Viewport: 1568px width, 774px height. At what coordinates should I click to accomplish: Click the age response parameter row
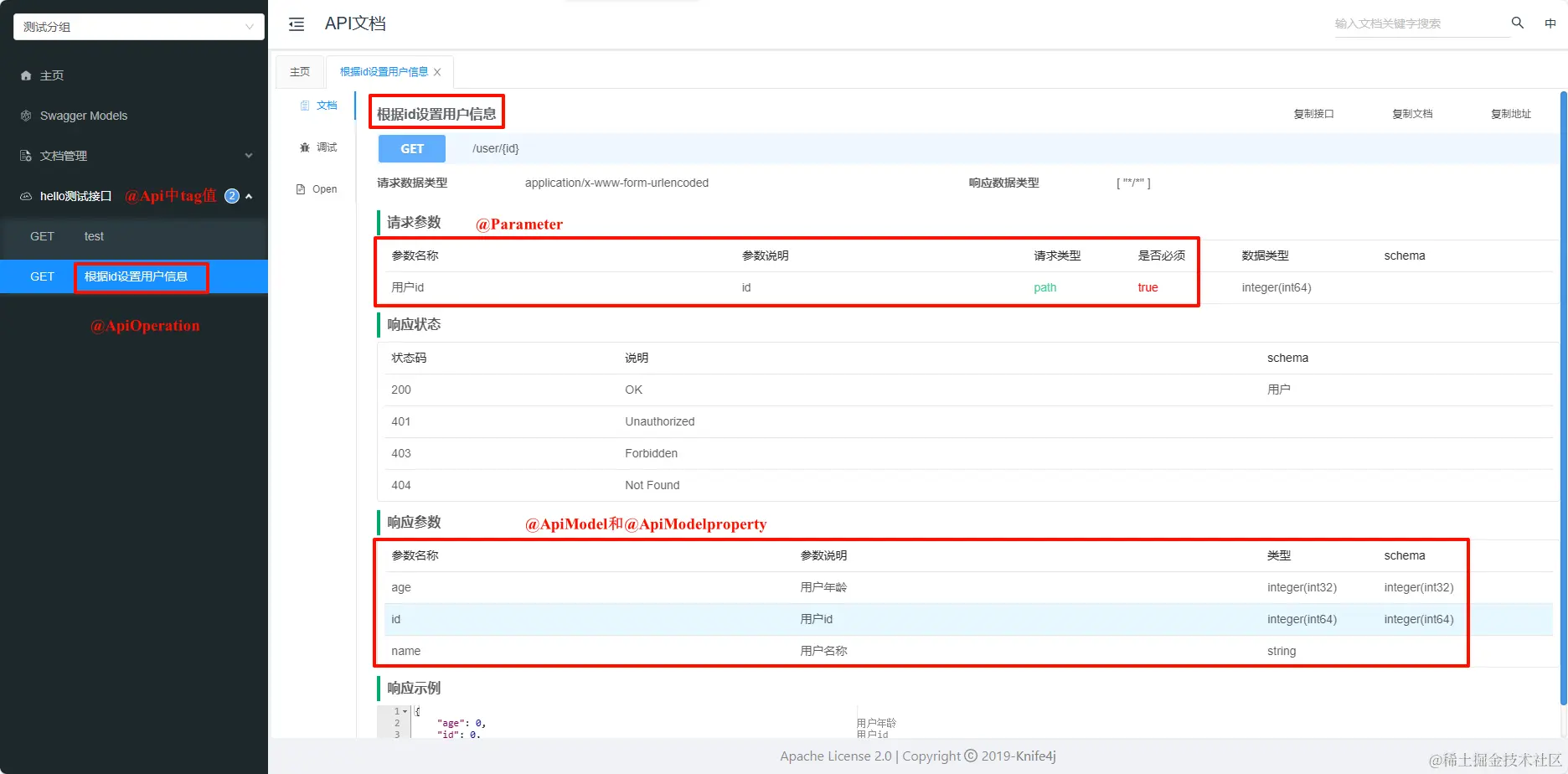968,587
